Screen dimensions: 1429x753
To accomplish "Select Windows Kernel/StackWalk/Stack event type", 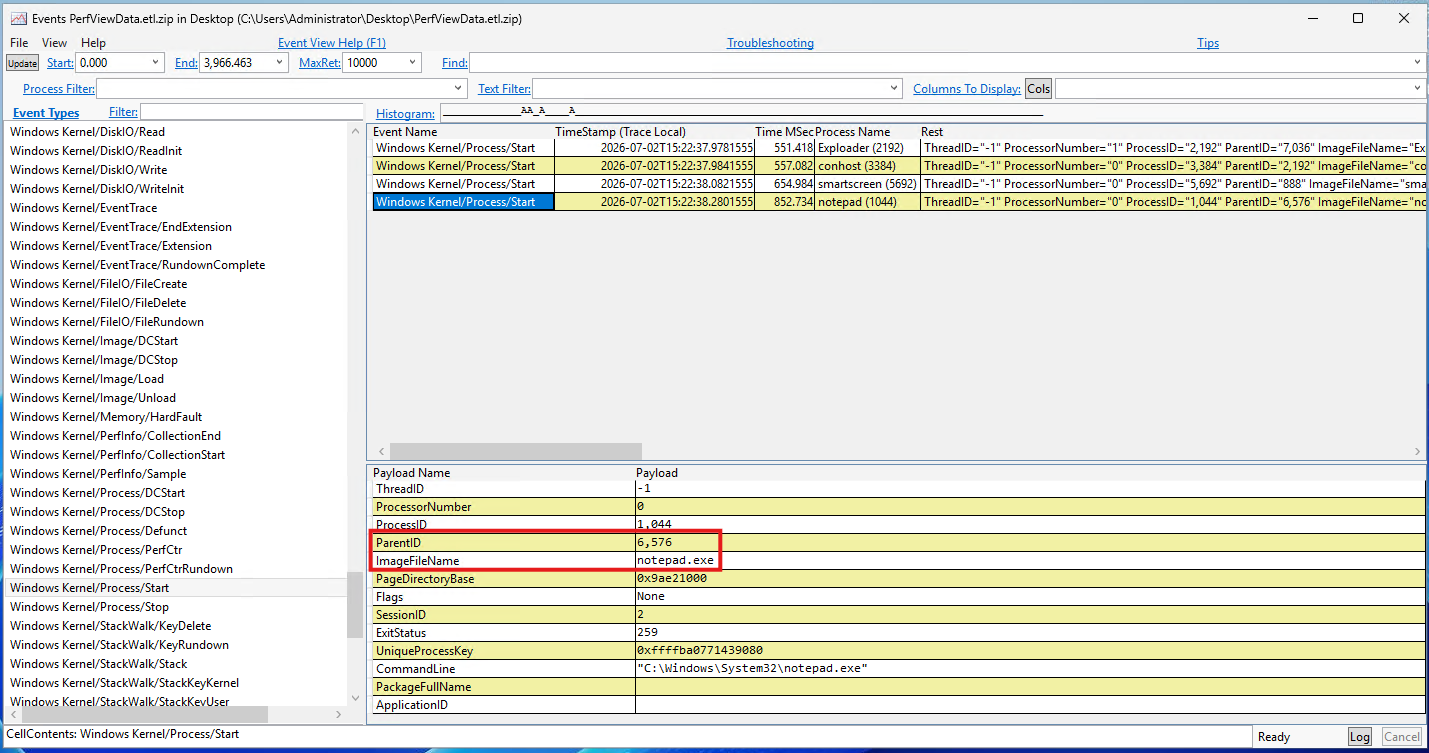I will (x=98, y=664).
